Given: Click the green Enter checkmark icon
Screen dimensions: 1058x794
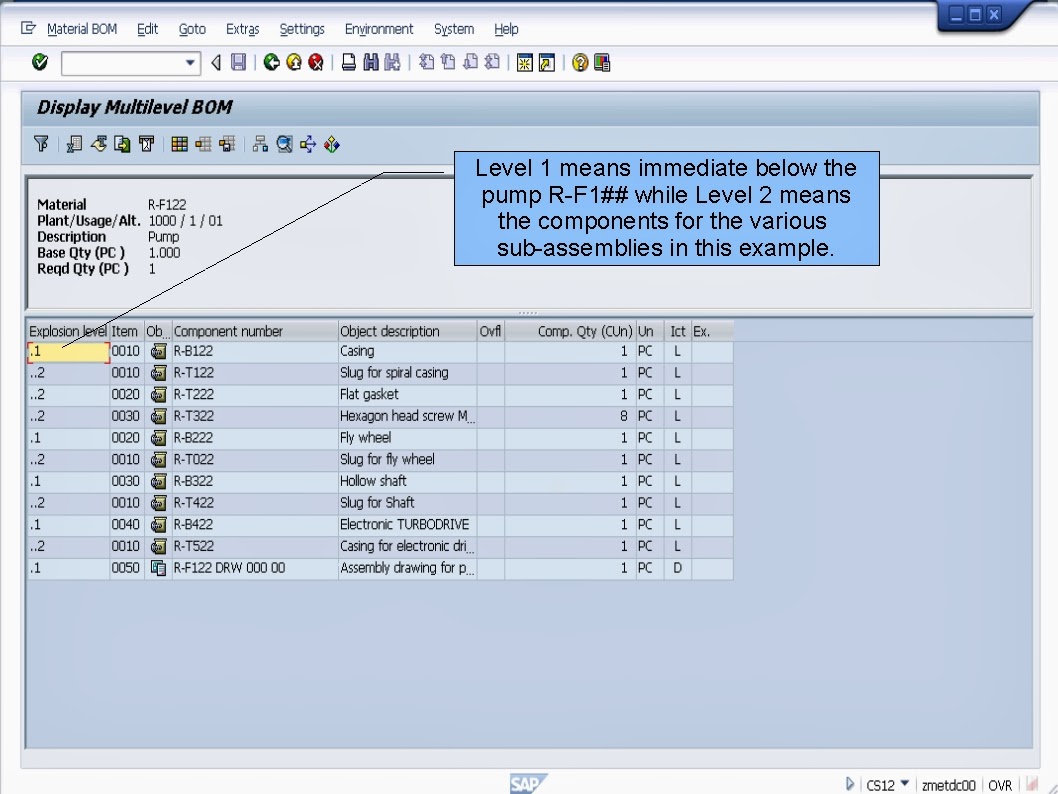Looking at the screenshot, I should [x=39, y=62].
